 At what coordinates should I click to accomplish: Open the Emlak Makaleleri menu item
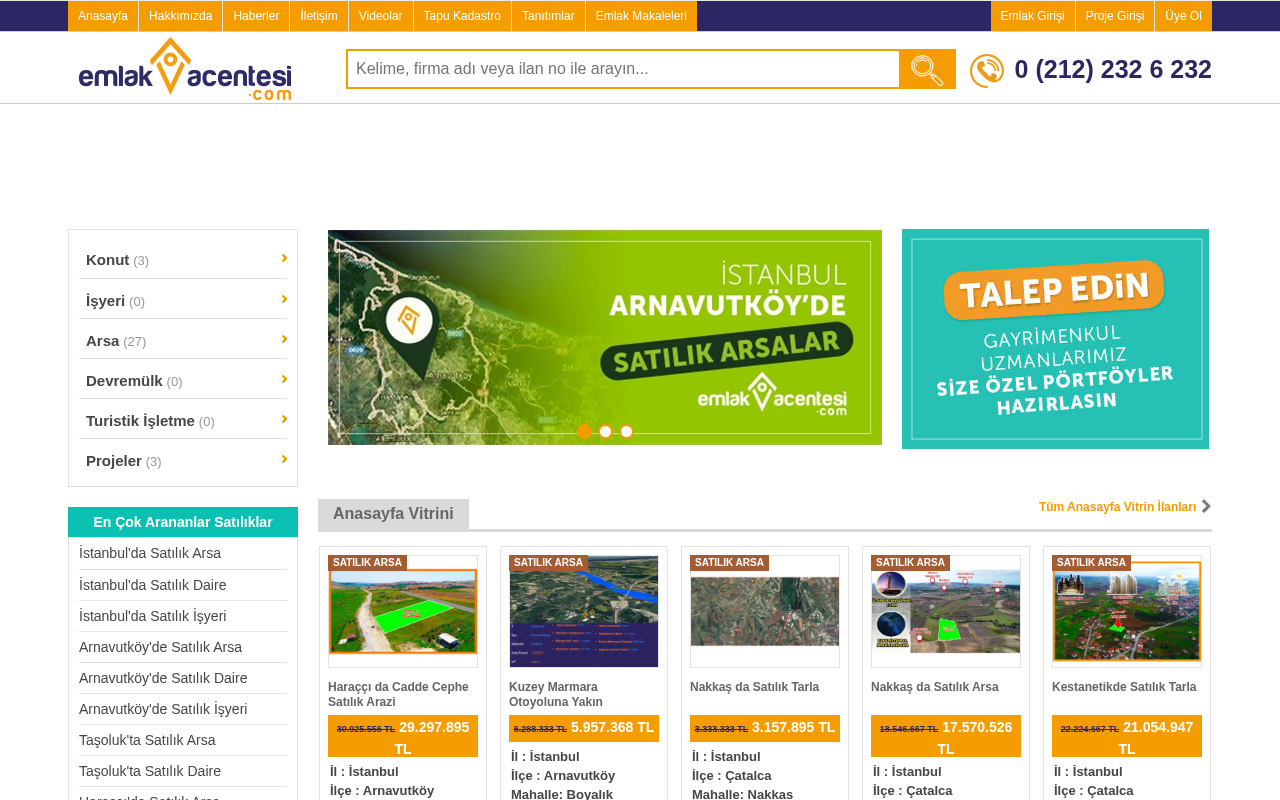point(641,16)
